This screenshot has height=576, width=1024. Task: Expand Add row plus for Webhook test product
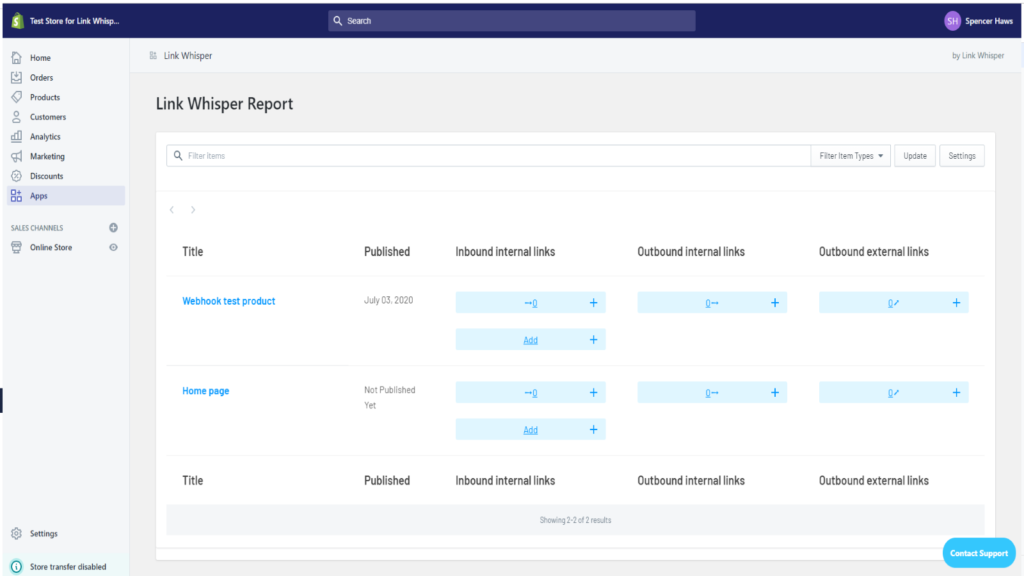[x=593, y=340]
